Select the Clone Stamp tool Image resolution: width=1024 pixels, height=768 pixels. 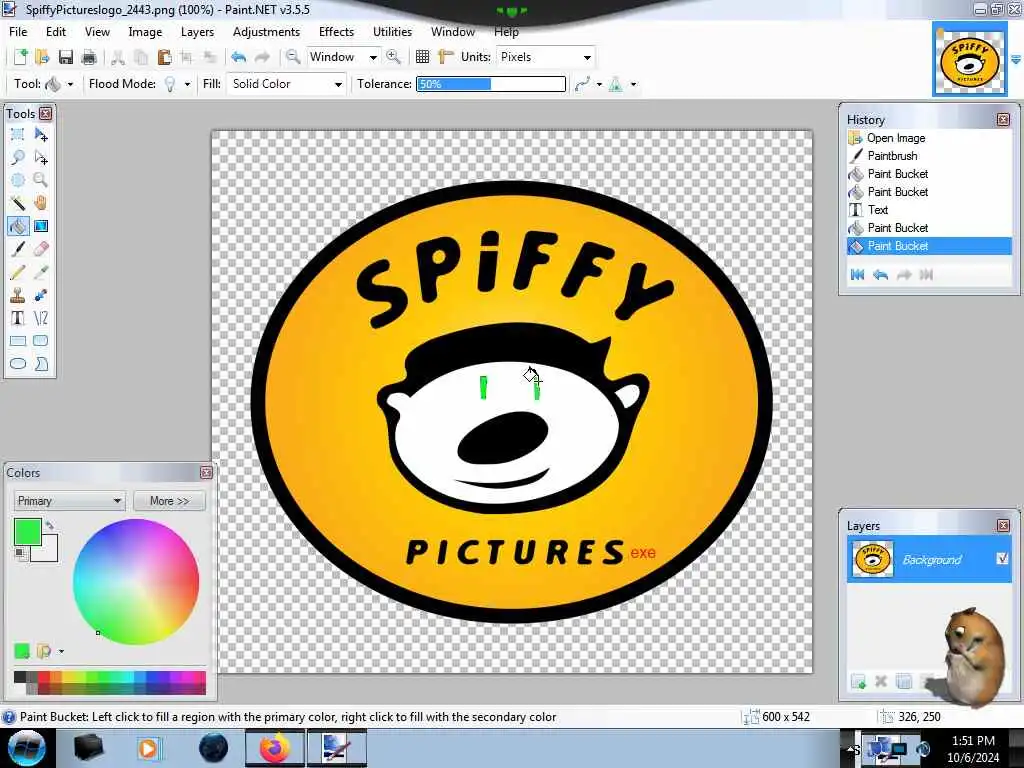click(18, 295)
